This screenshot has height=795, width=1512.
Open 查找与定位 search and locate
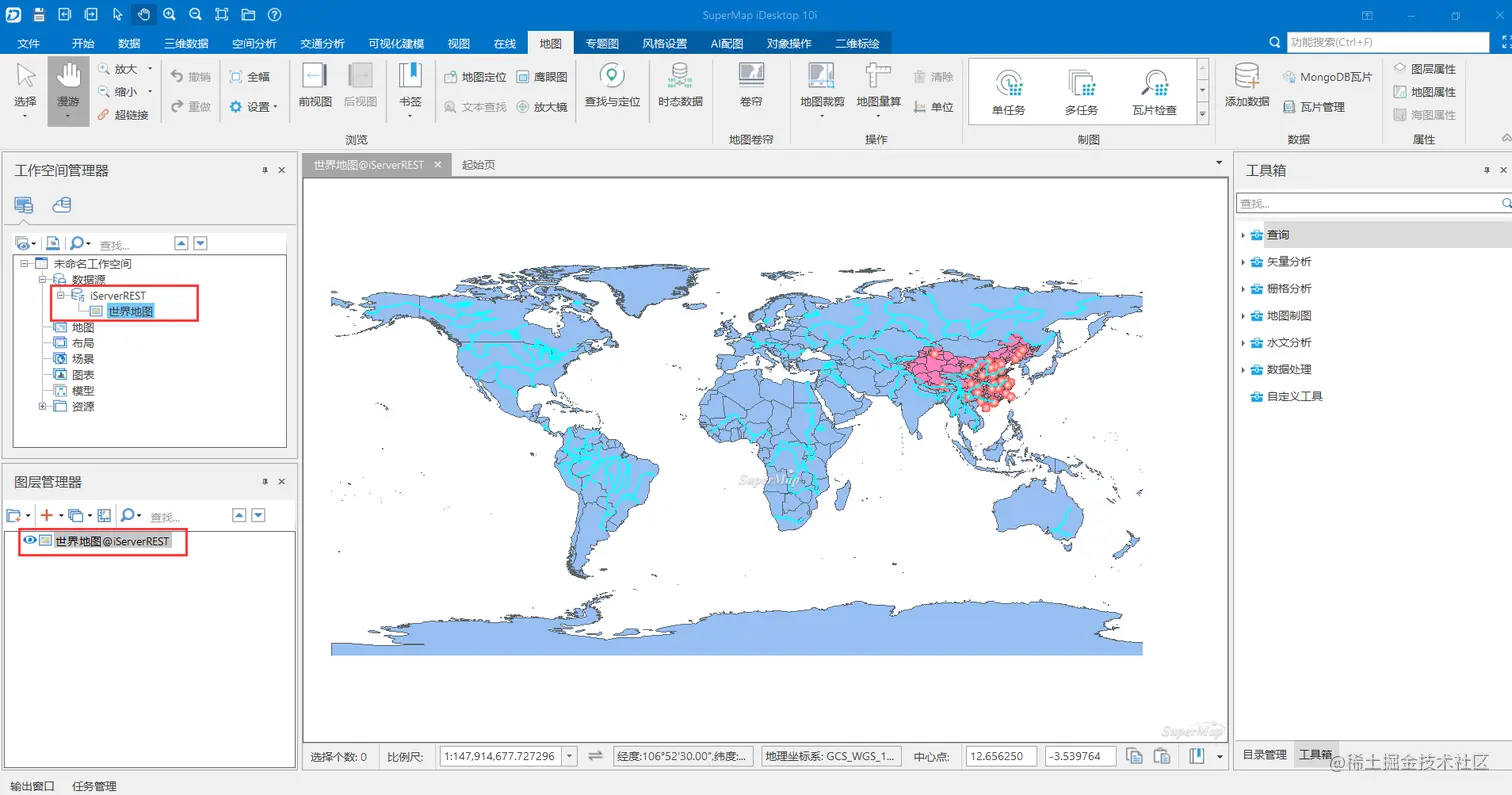coord(612,85)
